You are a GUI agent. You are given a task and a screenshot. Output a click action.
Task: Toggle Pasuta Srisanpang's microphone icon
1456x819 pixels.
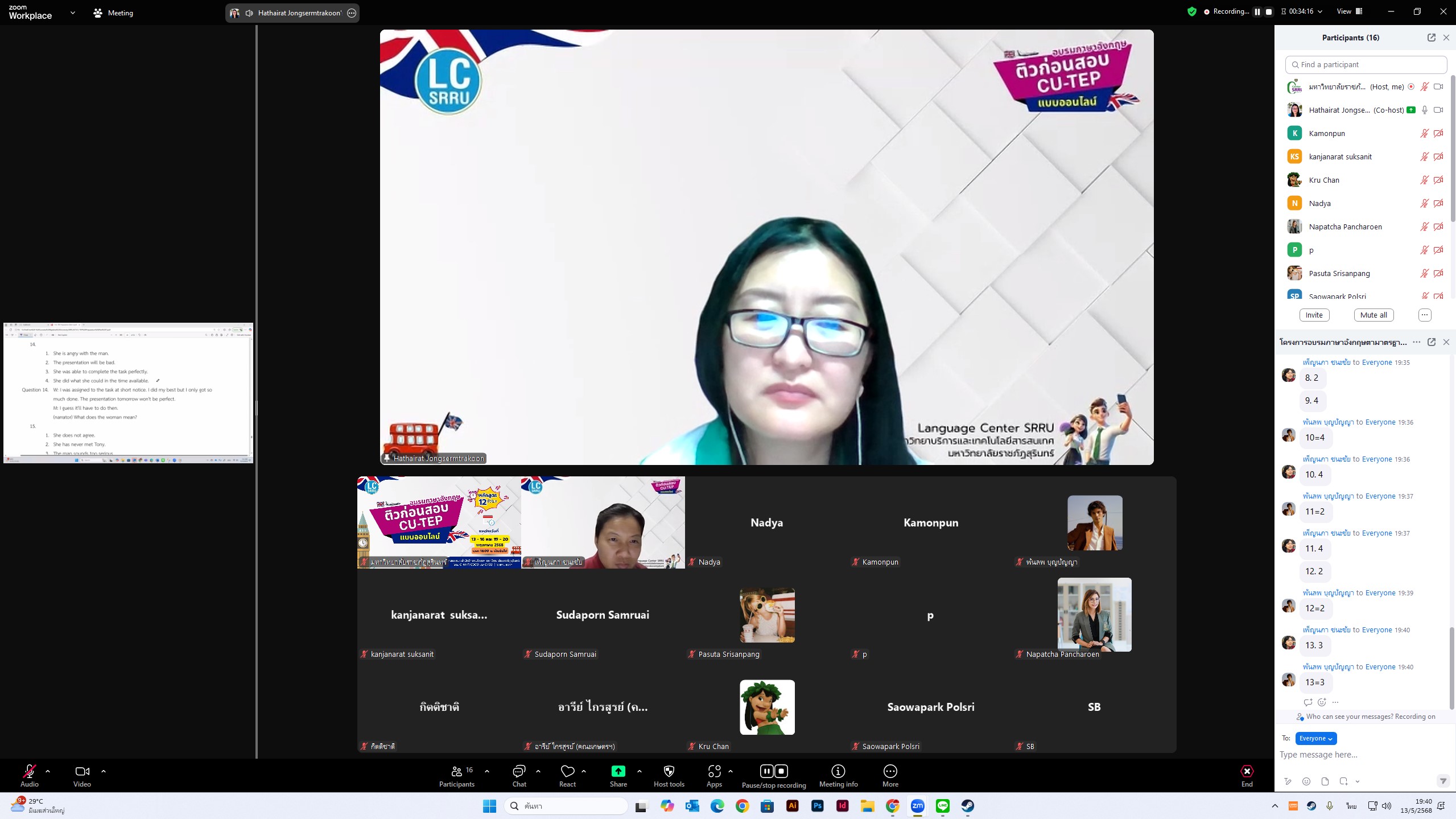click(x=1424, y=273)
